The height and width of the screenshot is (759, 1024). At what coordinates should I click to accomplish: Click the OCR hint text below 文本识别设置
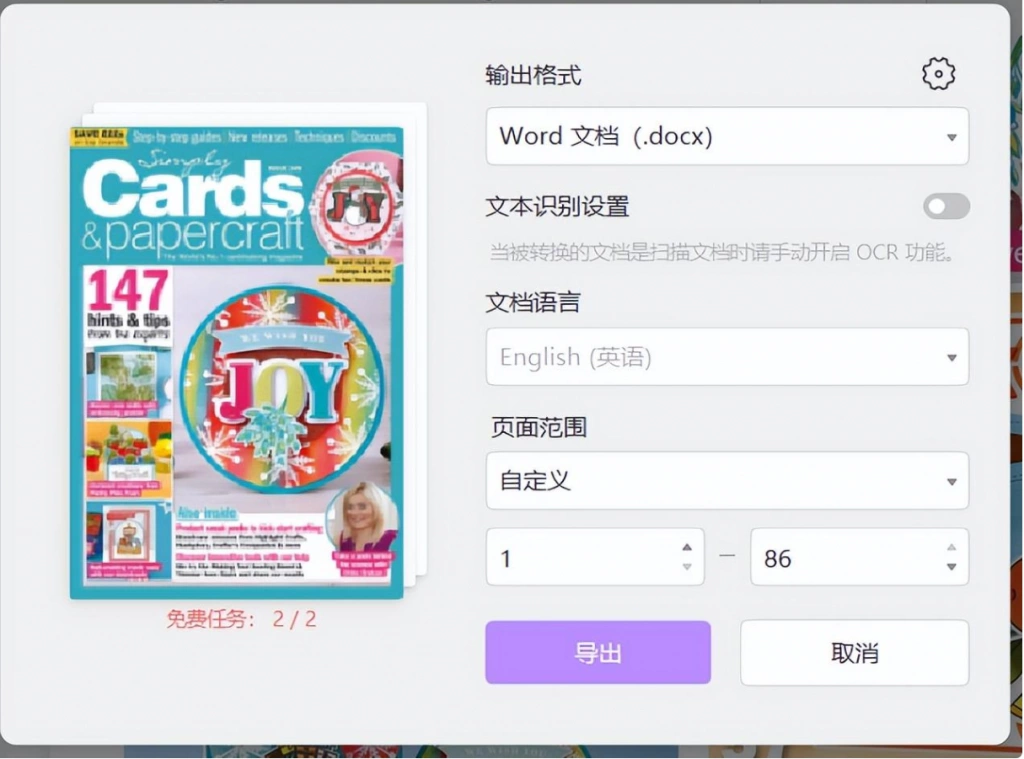[x=723, y=252]
